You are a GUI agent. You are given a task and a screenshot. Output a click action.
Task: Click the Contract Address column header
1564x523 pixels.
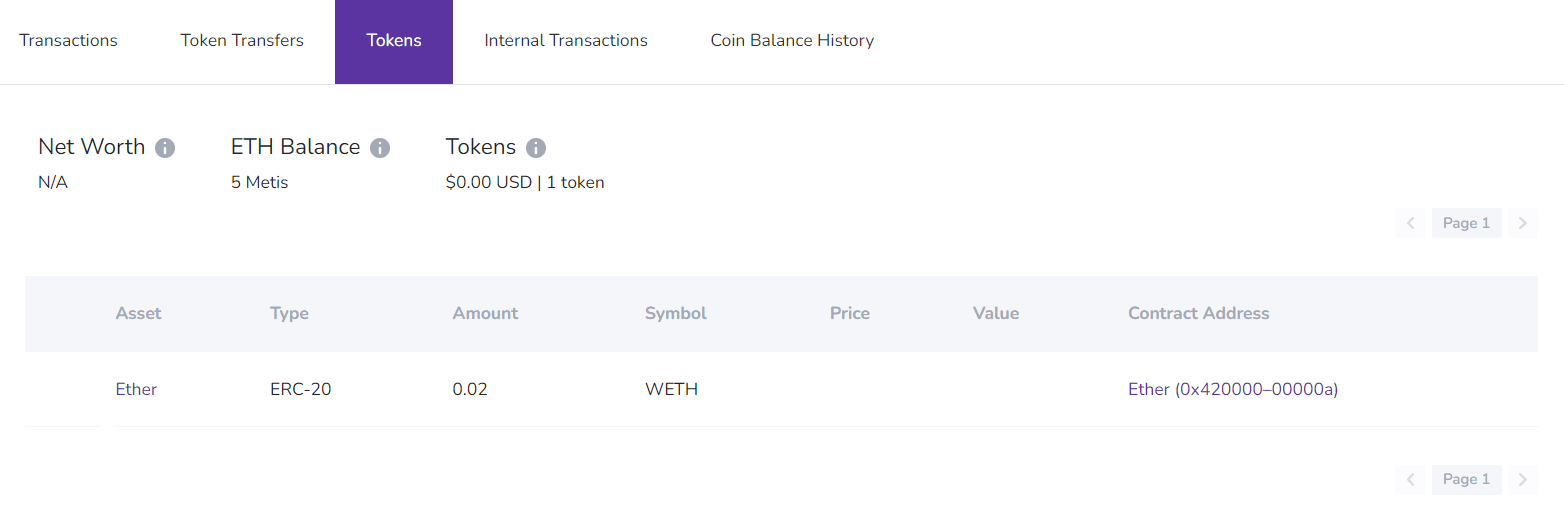pos(1198,313)
